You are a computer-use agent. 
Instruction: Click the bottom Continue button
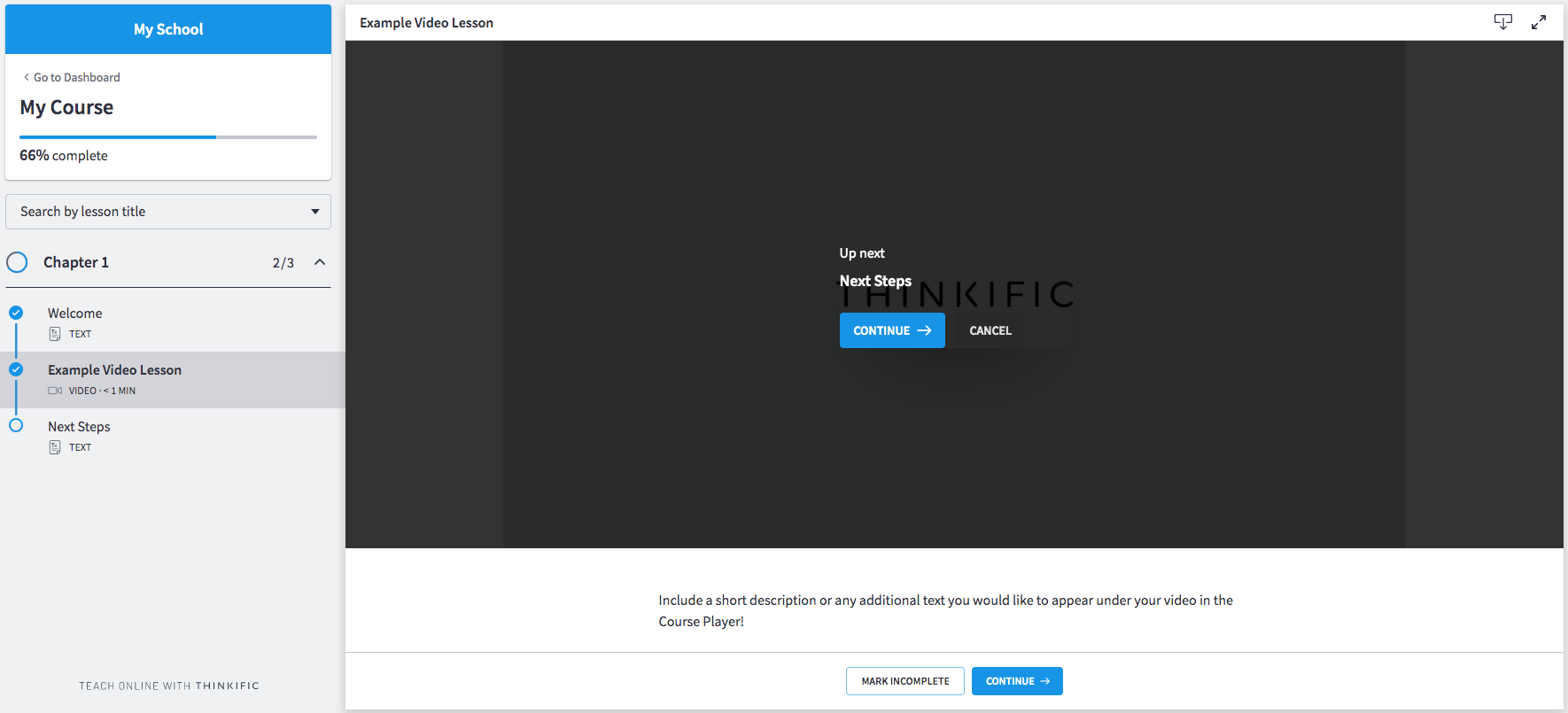[1017, 681]
